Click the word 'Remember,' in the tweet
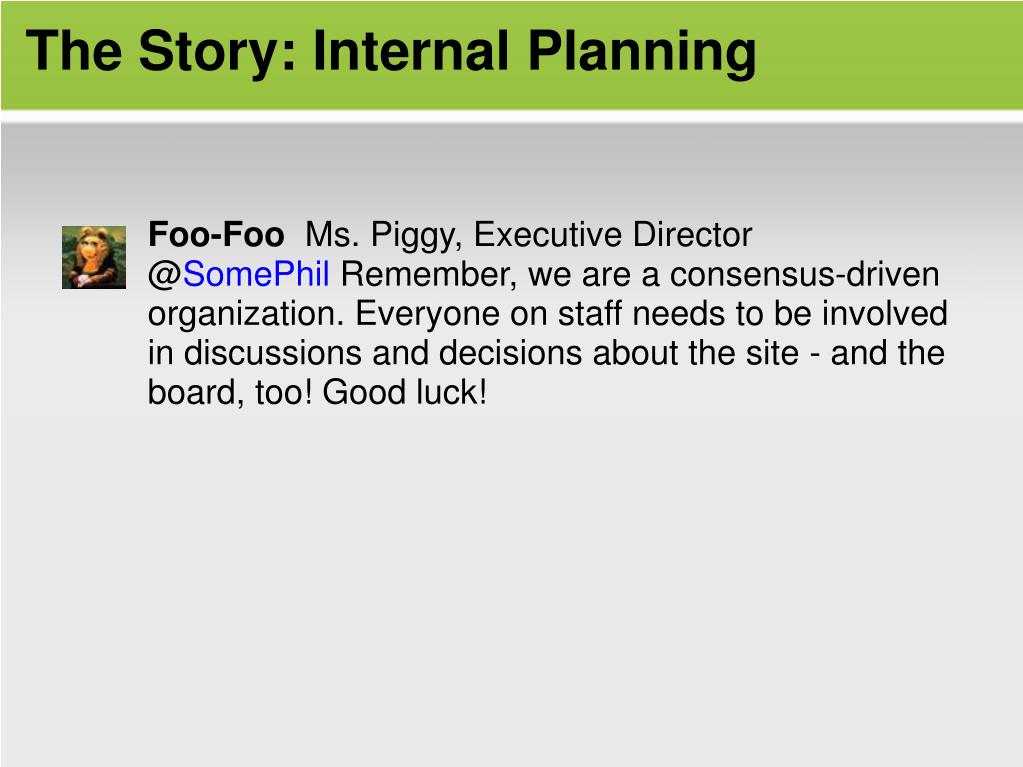Viewport: 1023px width, 767px height. coord(429,274)
